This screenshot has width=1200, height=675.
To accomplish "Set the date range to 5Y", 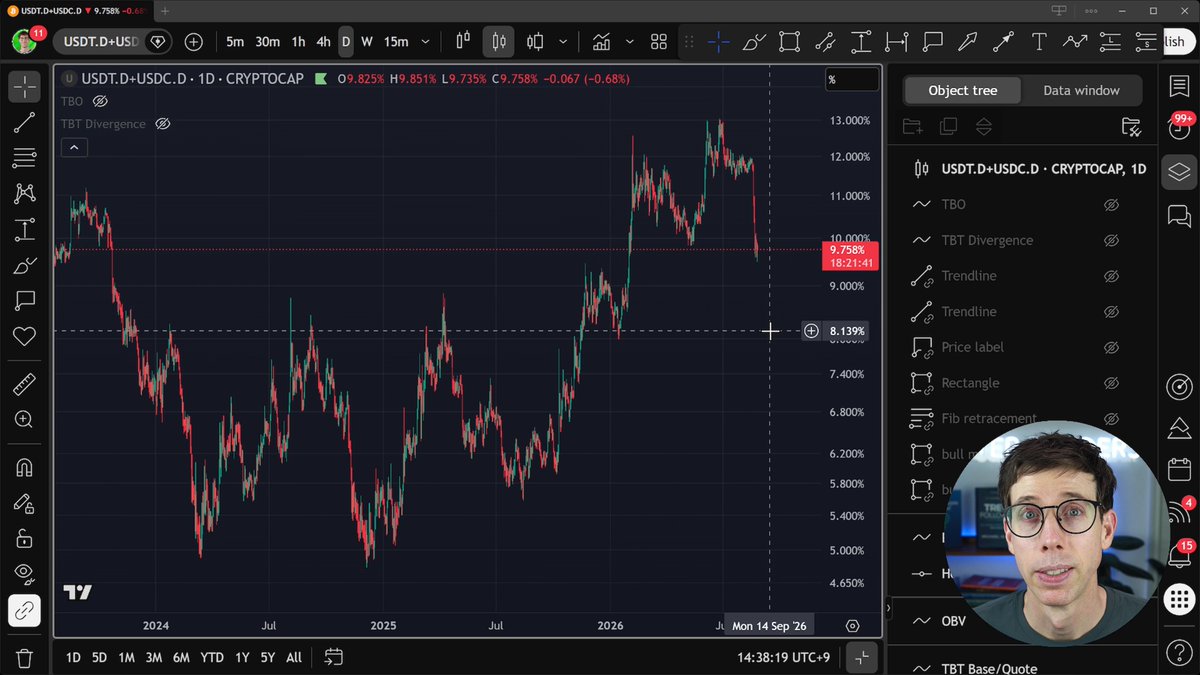I will (x=268, y=657).
